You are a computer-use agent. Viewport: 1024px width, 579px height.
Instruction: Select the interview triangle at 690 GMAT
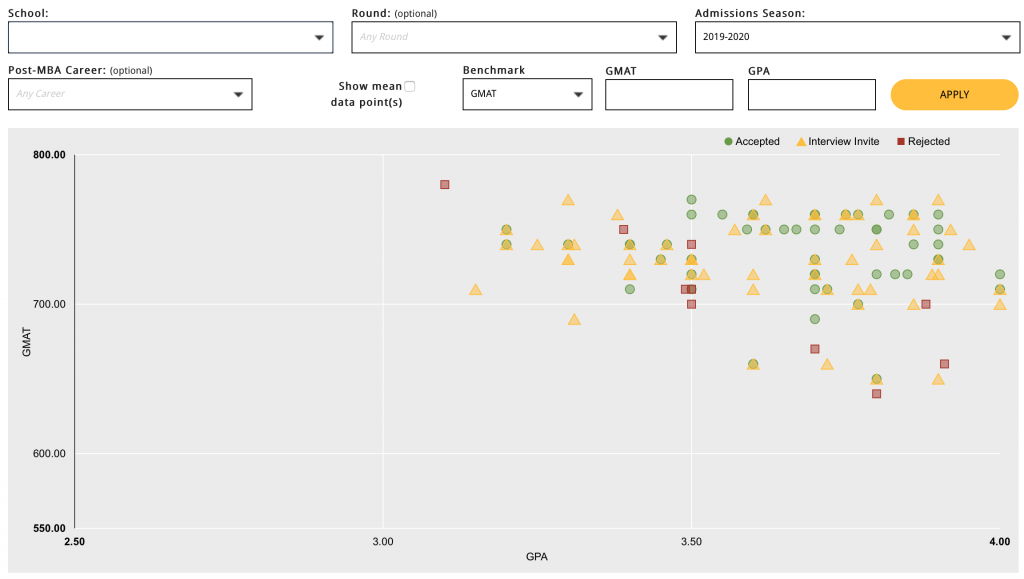click(x=574, y=319)
